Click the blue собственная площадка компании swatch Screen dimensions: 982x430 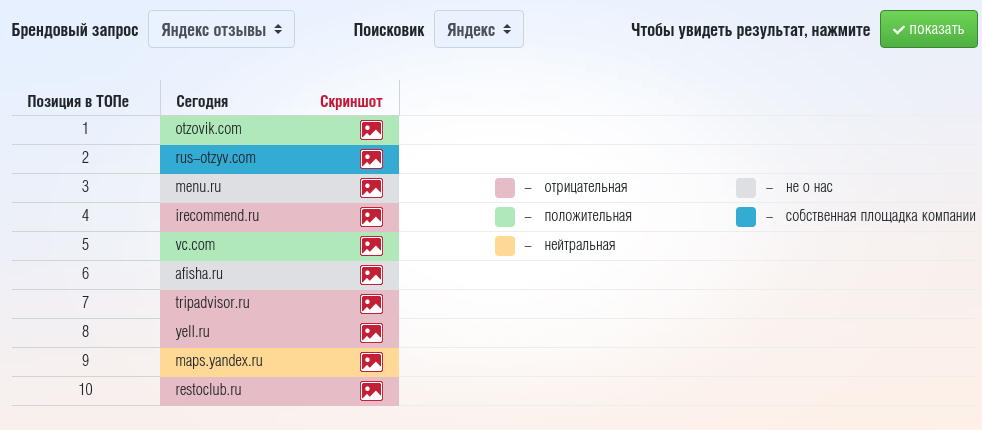tap(746, 217)
